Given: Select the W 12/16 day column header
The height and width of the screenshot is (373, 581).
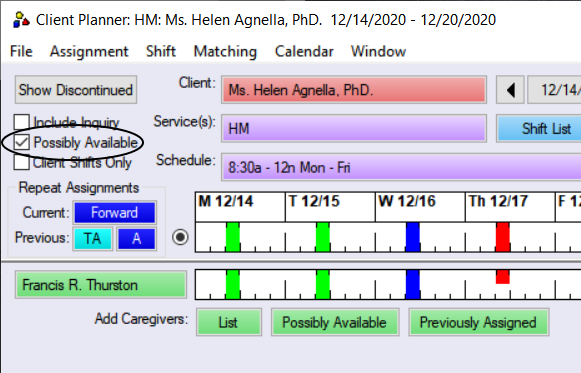Looking at the screenshot, I should tap(420, 207).
